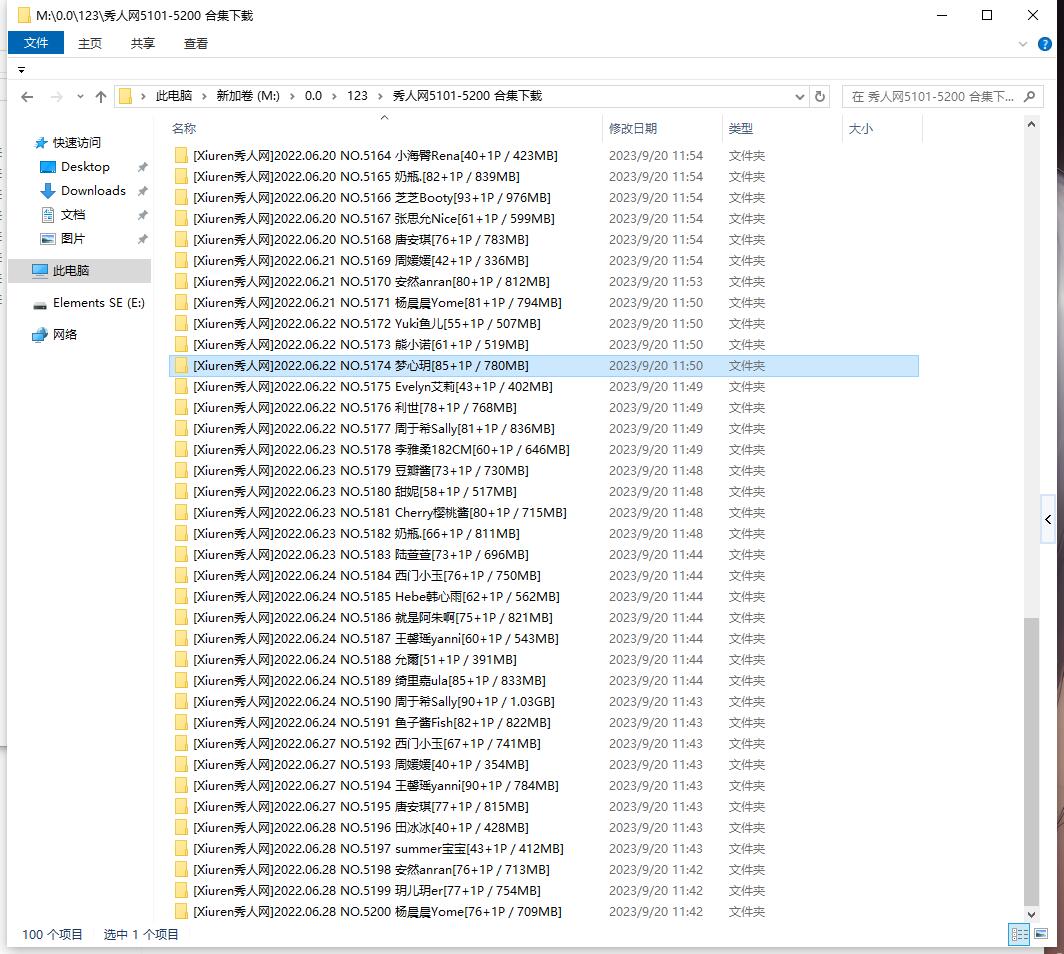Click folder icon of NO.5170 安然anran
Image resolution: width=1064 pixels, height=954 pixels.
click(x=181, y=282)
